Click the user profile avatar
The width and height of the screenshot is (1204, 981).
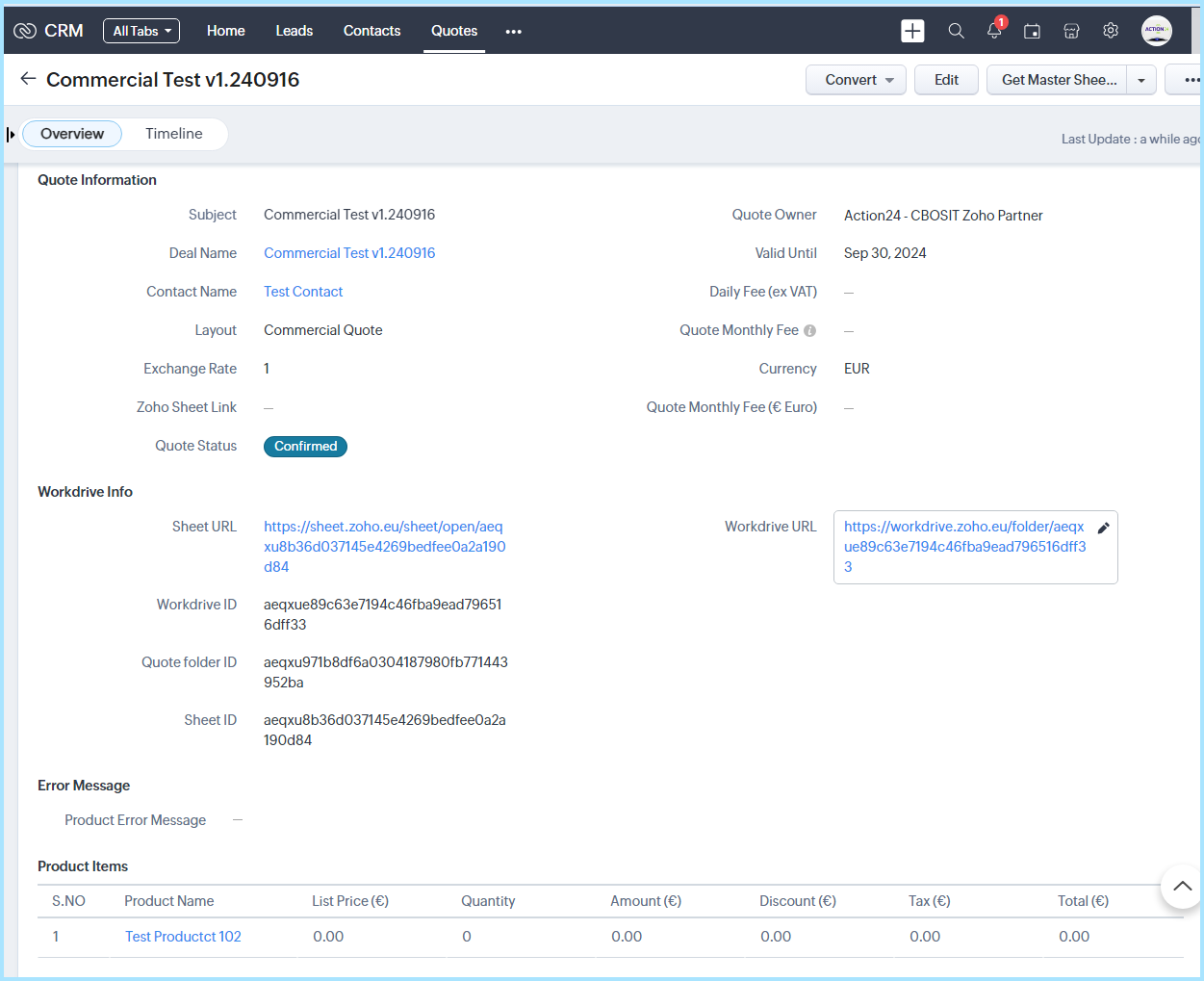1156,31
